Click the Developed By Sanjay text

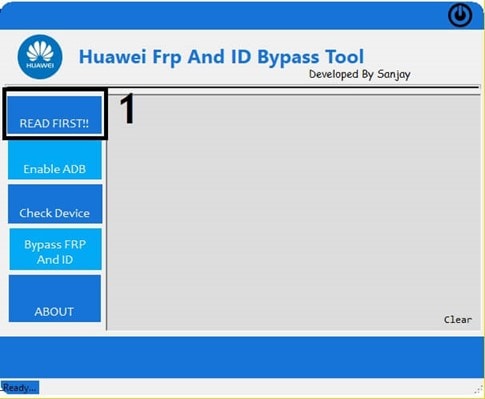tap(360, 74)
